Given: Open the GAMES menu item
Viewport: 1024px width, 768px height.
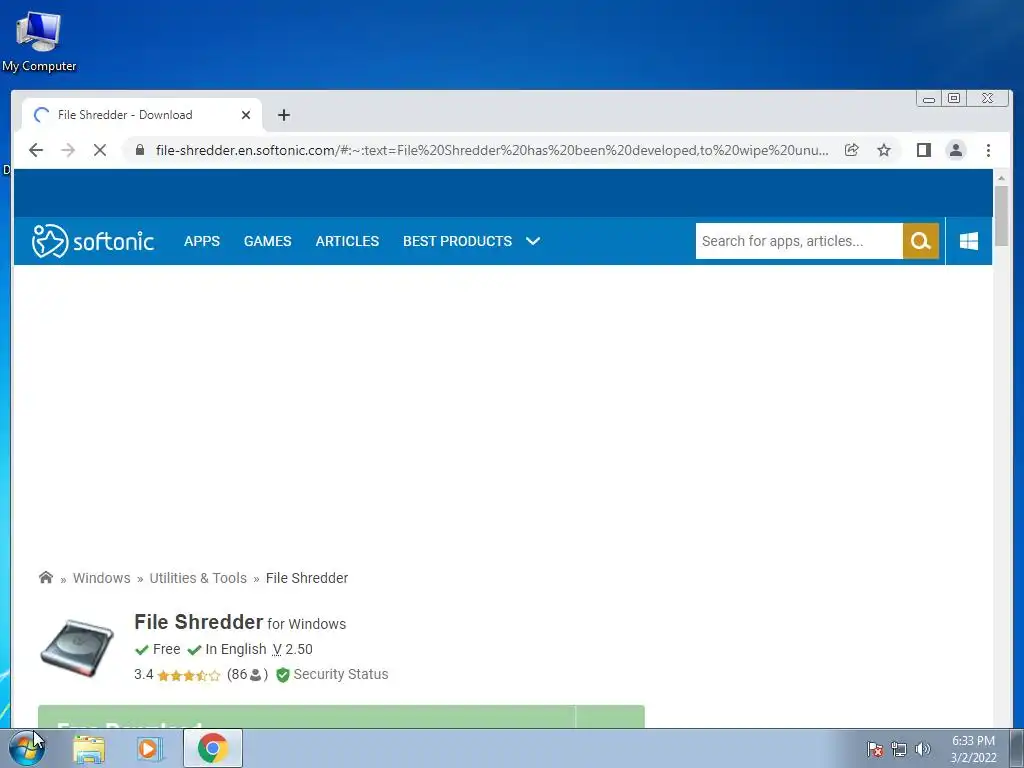Looking at the screenshot, I should (268, 241).
